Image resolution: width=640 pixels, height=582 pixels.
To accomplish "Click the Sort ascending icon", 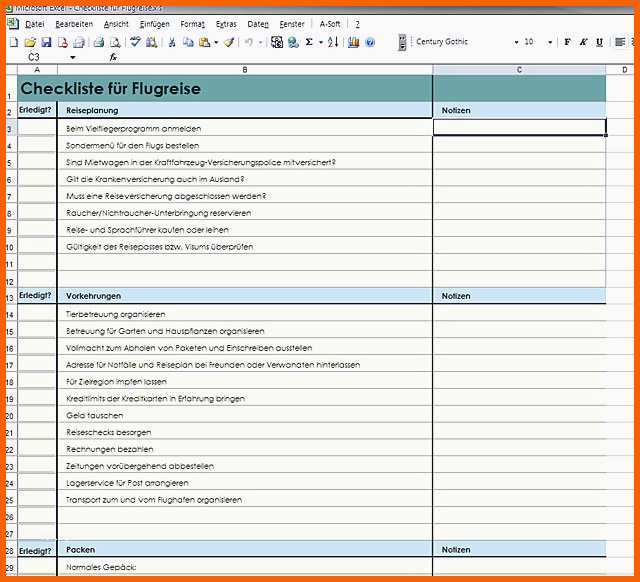I will [332, 43].
